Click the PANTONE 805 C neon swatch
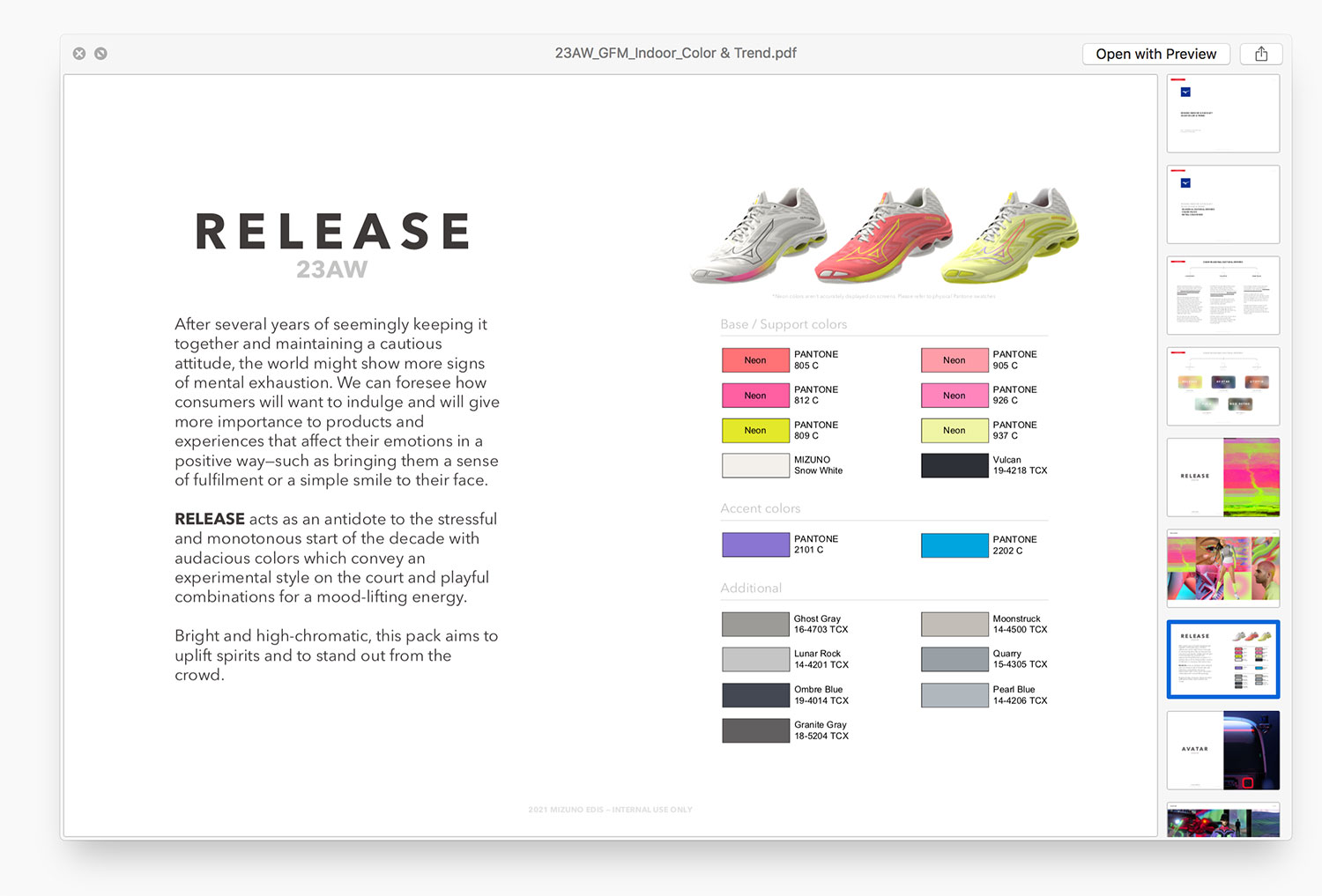Screen dimensions: 1322x896 (x=755, y=360)
